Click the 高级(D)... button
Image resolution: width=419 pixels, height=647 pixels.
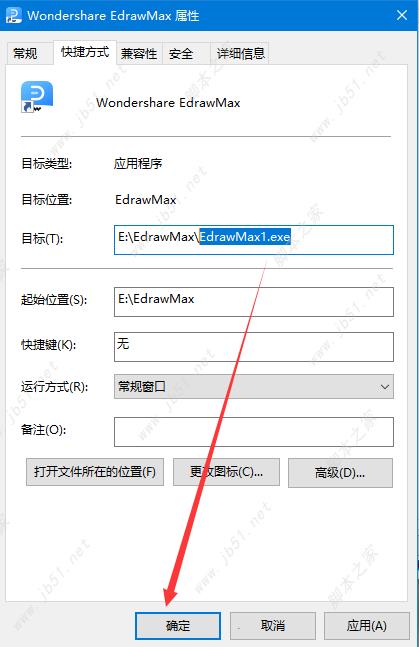tap(340, 473)
